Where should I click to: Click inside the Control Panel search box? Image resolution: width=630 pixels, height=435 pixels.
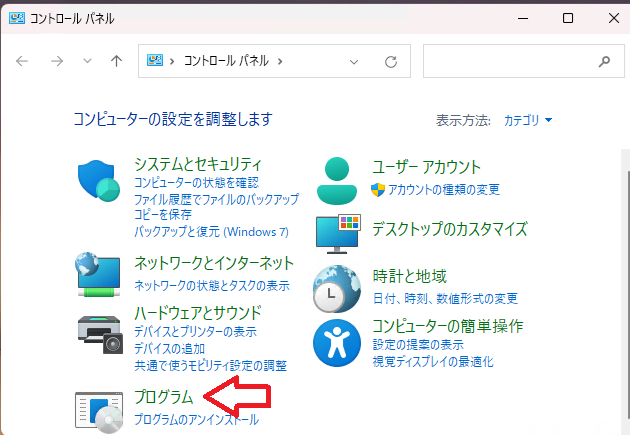pos(510,61)
